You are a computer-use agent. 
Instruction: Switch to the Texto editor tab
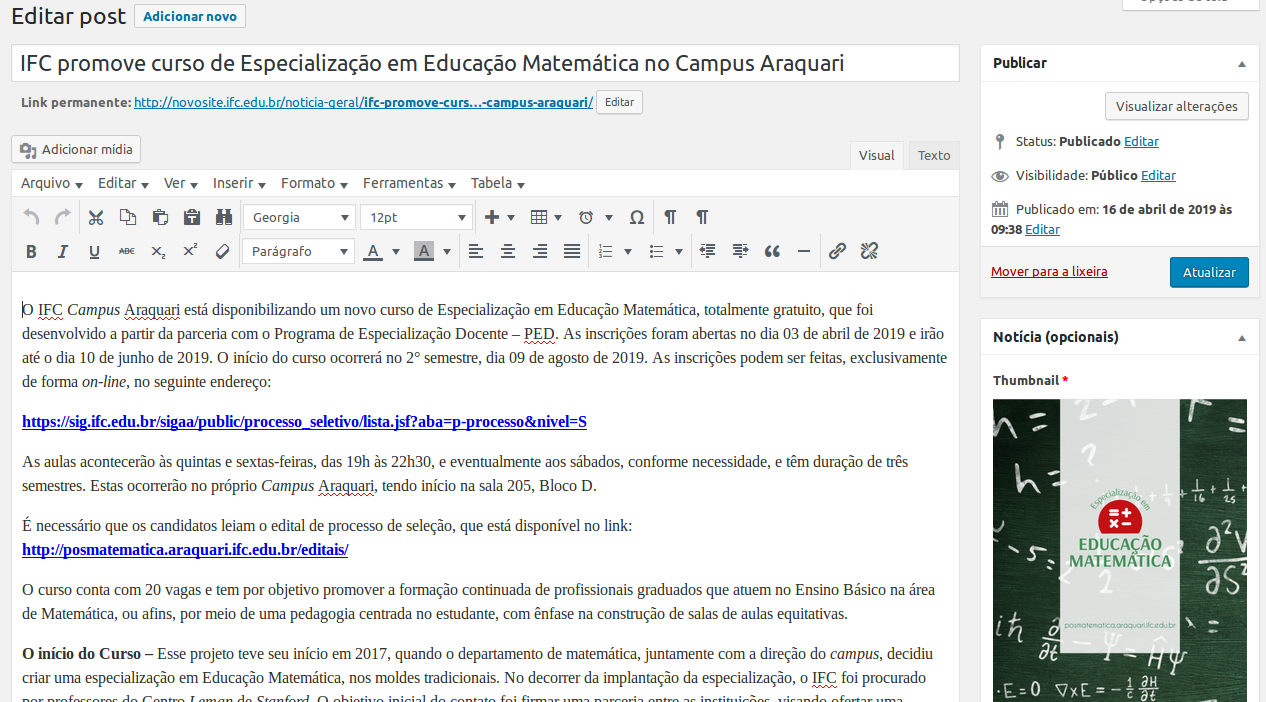tap(934, 155)
